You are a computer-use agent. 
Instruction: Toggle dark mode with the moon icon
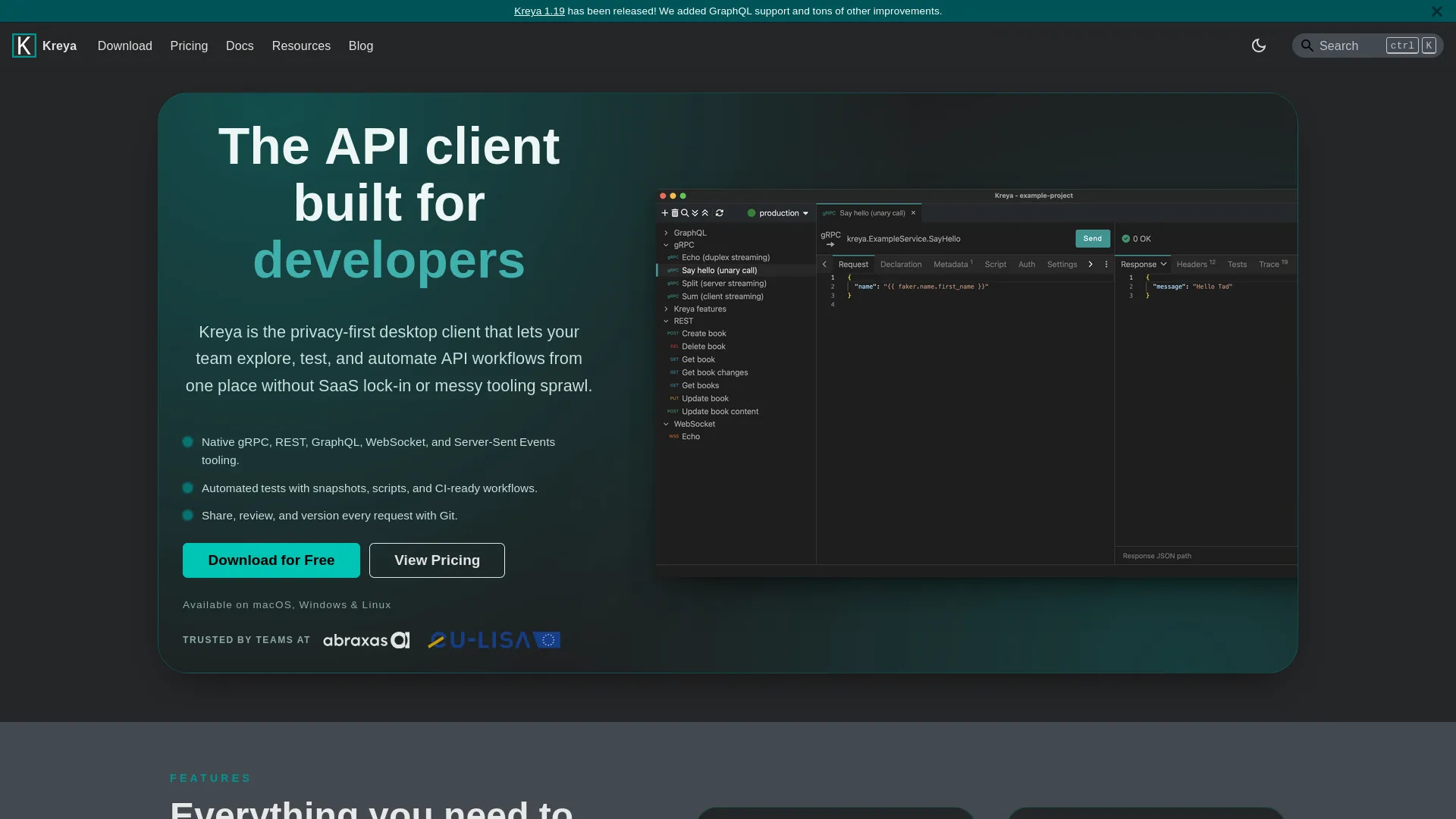tap(1259, 45)
